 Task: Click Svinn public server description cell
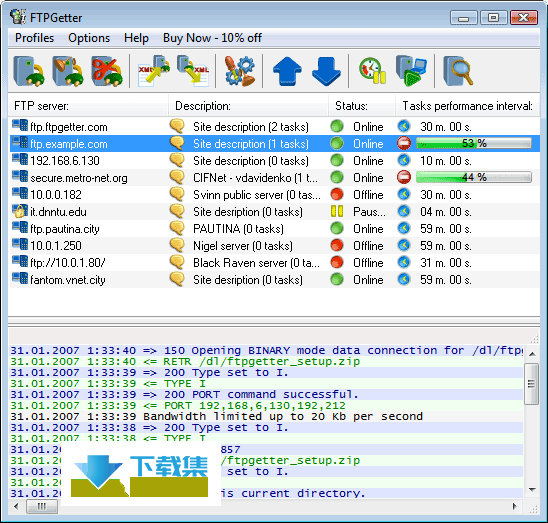coord(257,195)
